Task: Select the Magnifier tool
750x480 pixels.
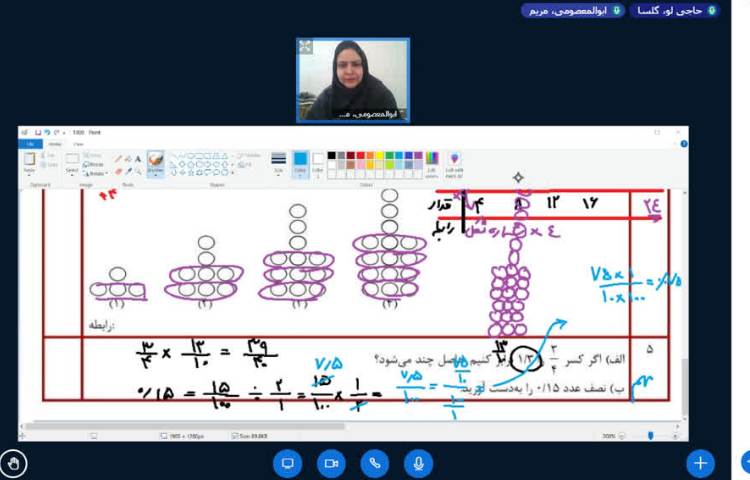Action: pyautogui.click(x=138, y=171)
